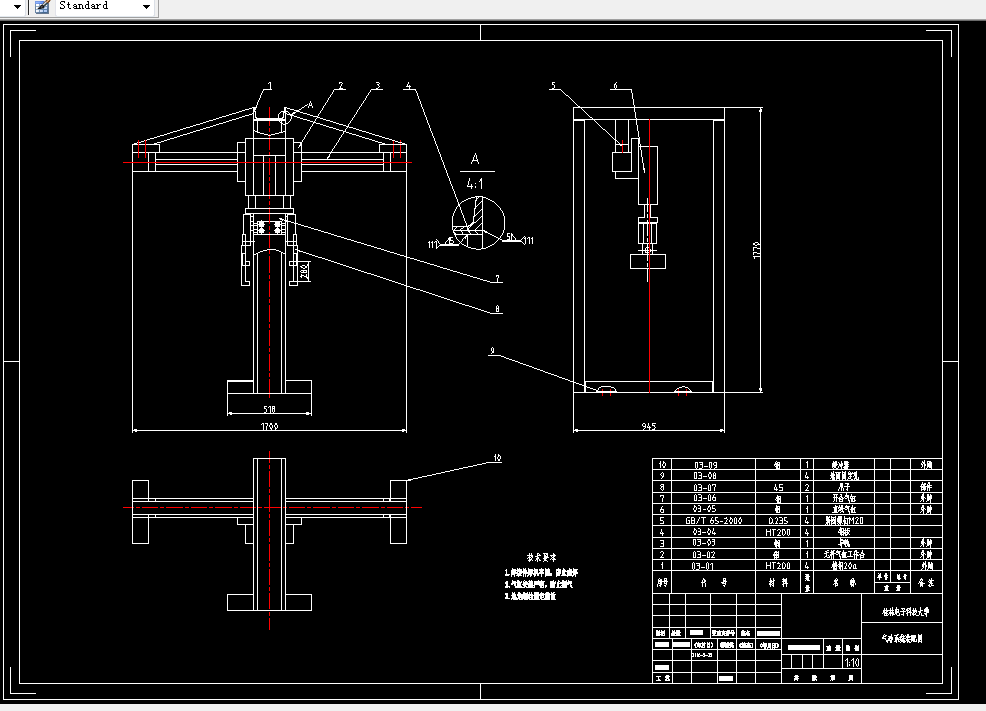Click parts list cell 03-02
This screenshot has height=711, width=986.
(x=705, y=554)
